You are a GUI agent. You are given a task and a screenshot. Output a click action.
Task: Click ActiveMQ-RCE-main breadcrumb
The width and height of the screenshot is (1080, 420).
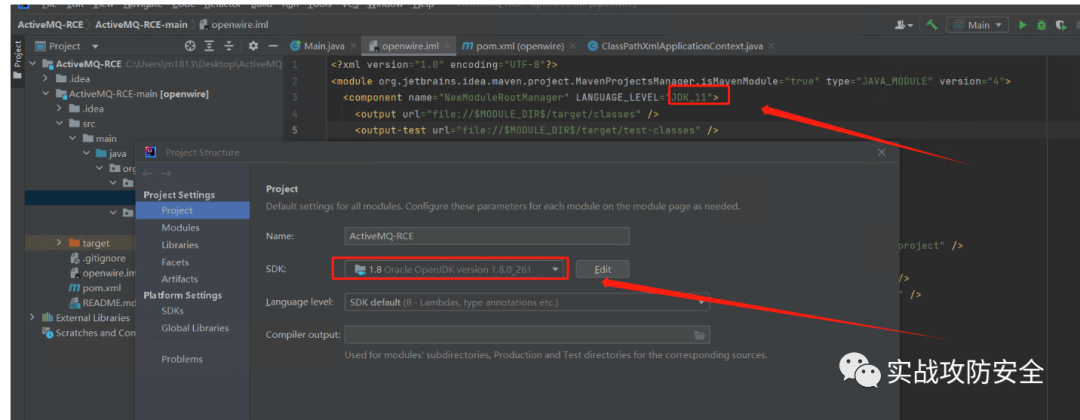[141, 25]
